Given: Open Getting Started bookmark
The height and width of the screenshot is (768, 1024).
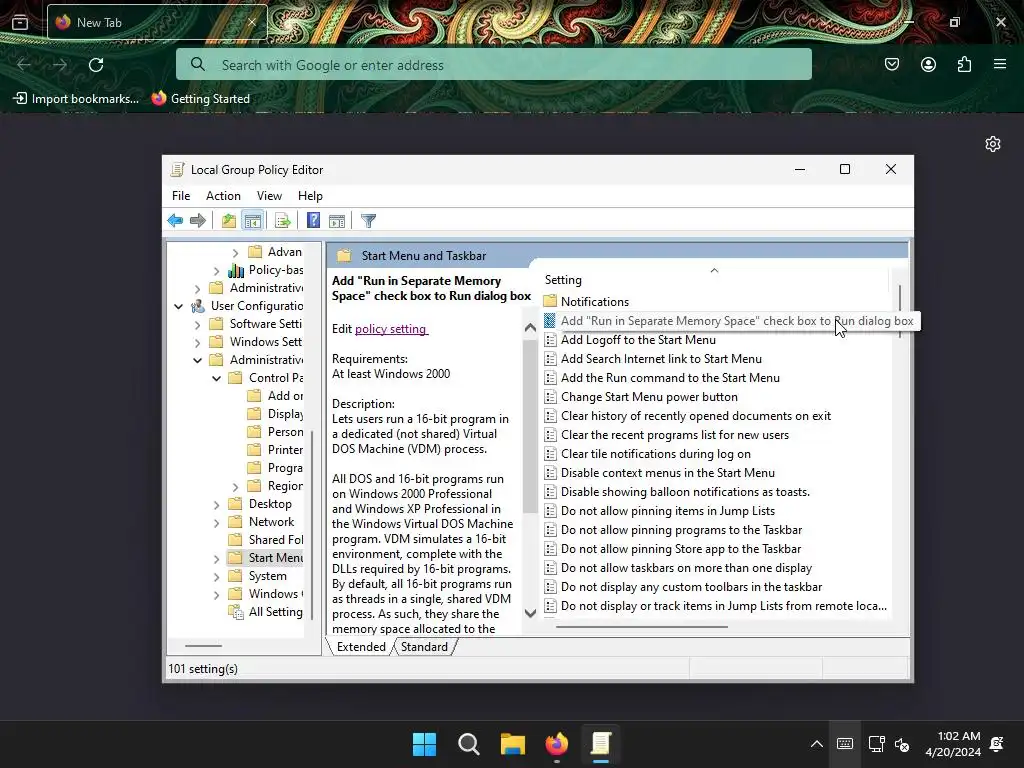Looking at the screenshot, I should tap(200, 99).
